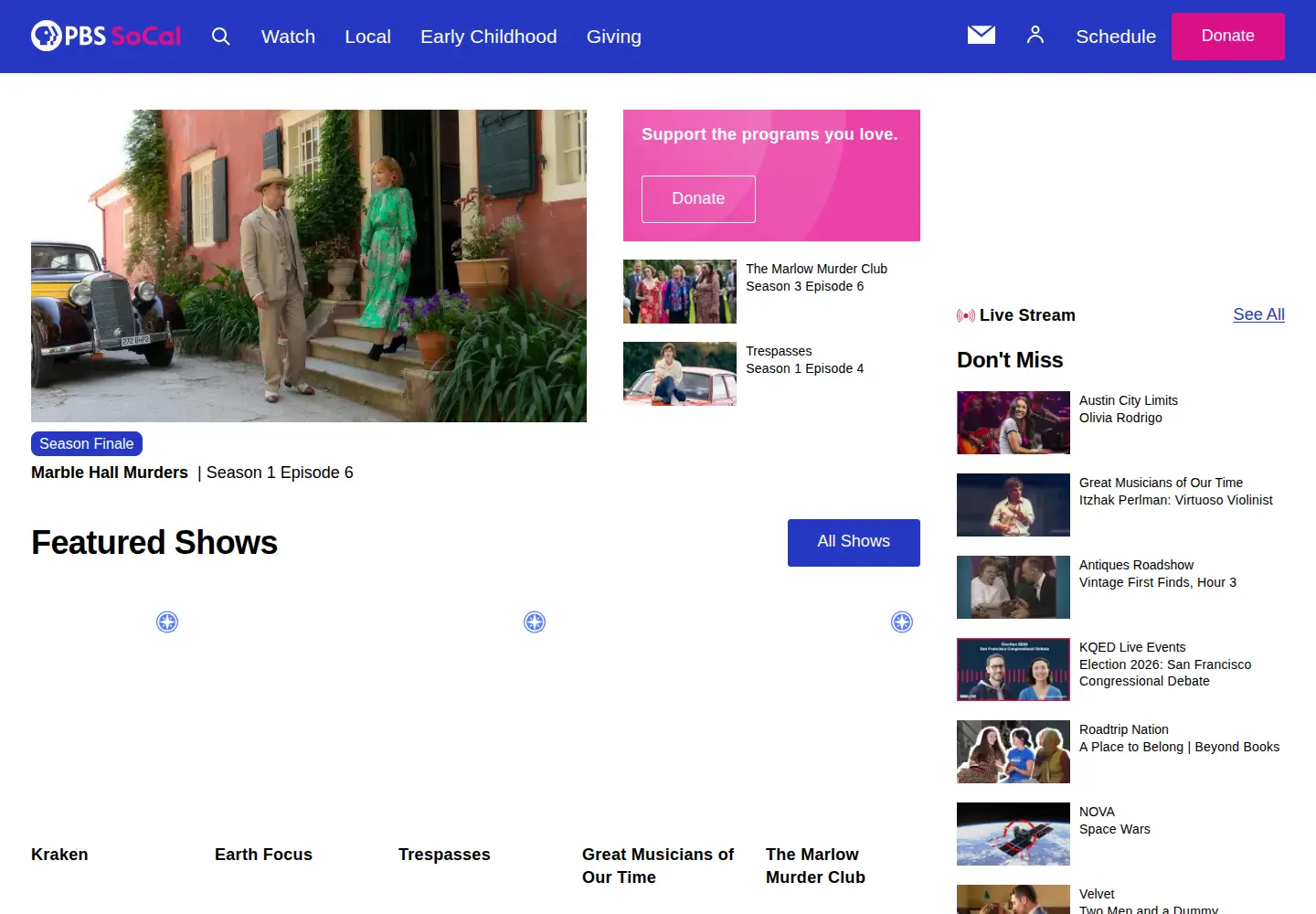Open the search magnifier icon
1316x914 pixels.
click(x=220, y=36)
